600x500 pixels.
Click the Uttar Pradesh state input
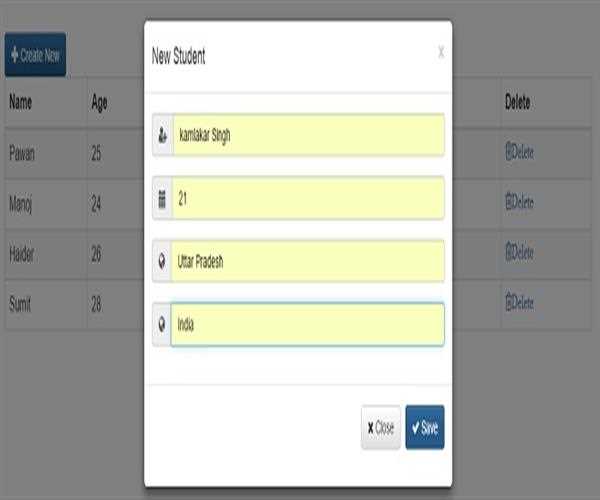coord(307,262)
